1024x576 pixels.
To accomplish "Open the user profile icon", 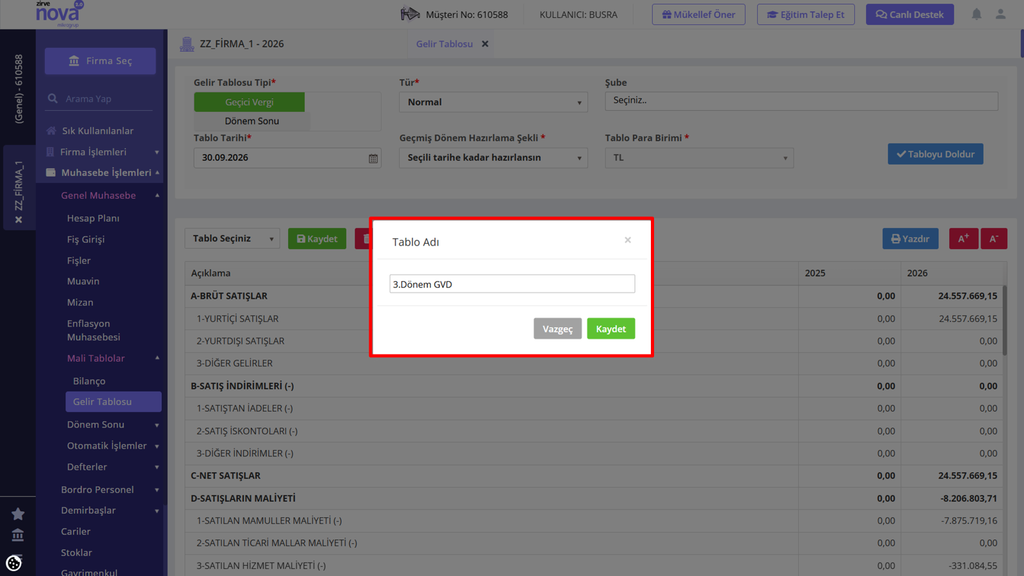I will pyautogui.click(x=1000, y=14).
